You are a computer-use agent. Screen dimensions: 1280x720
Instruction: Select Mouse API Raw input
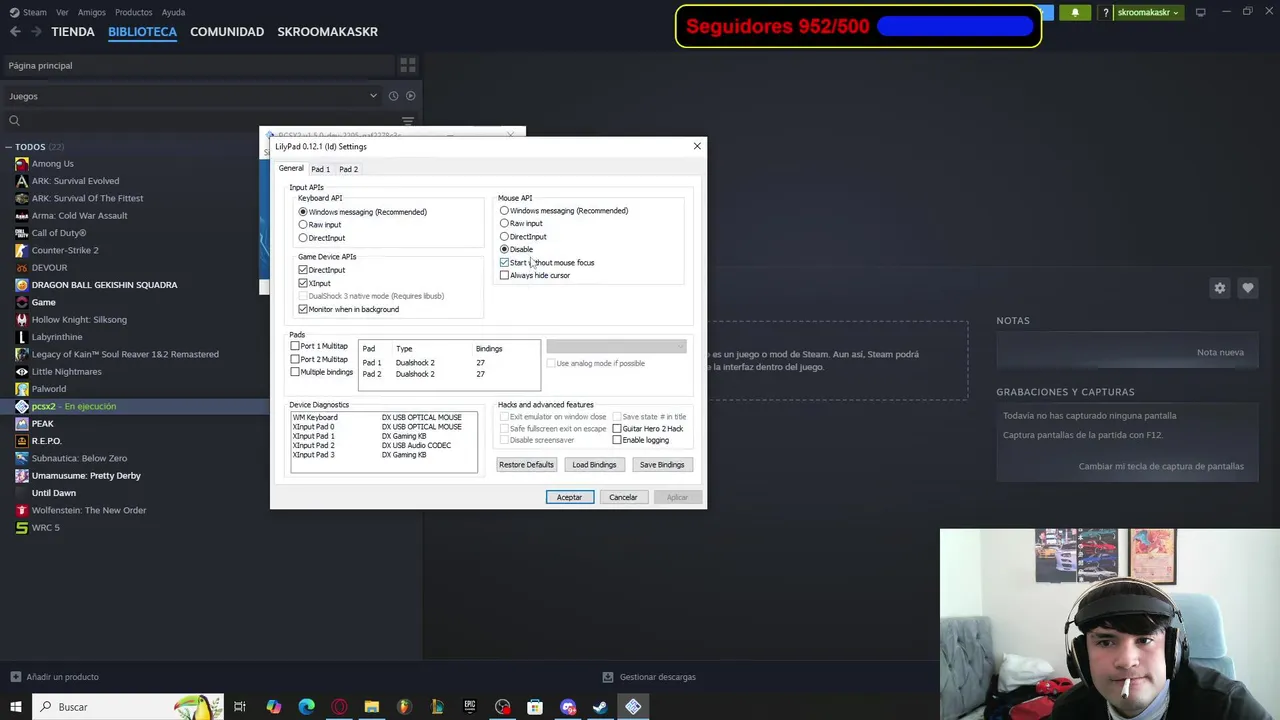[521, 224]
